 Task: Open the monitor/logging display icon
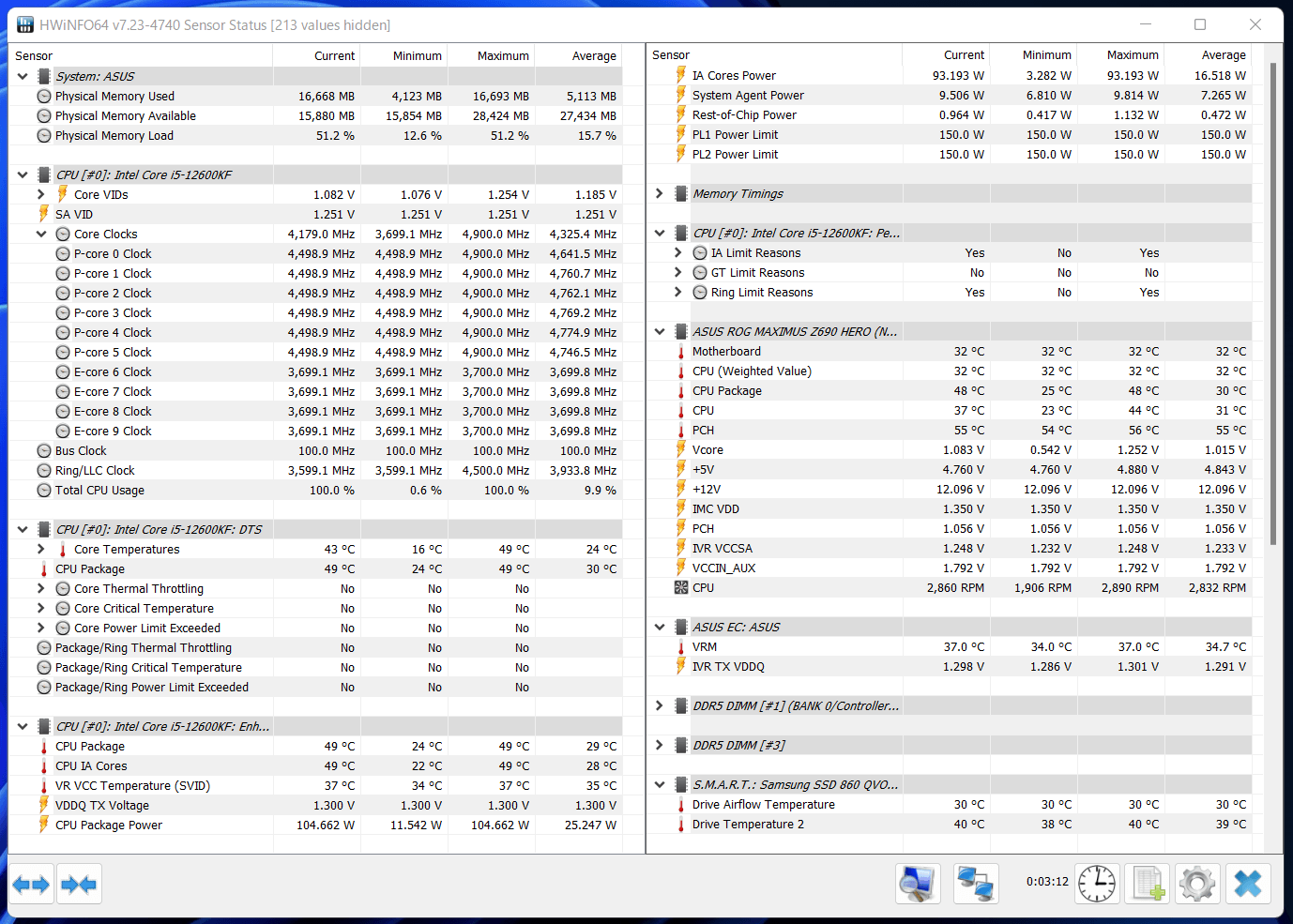[x=917, y=884]
